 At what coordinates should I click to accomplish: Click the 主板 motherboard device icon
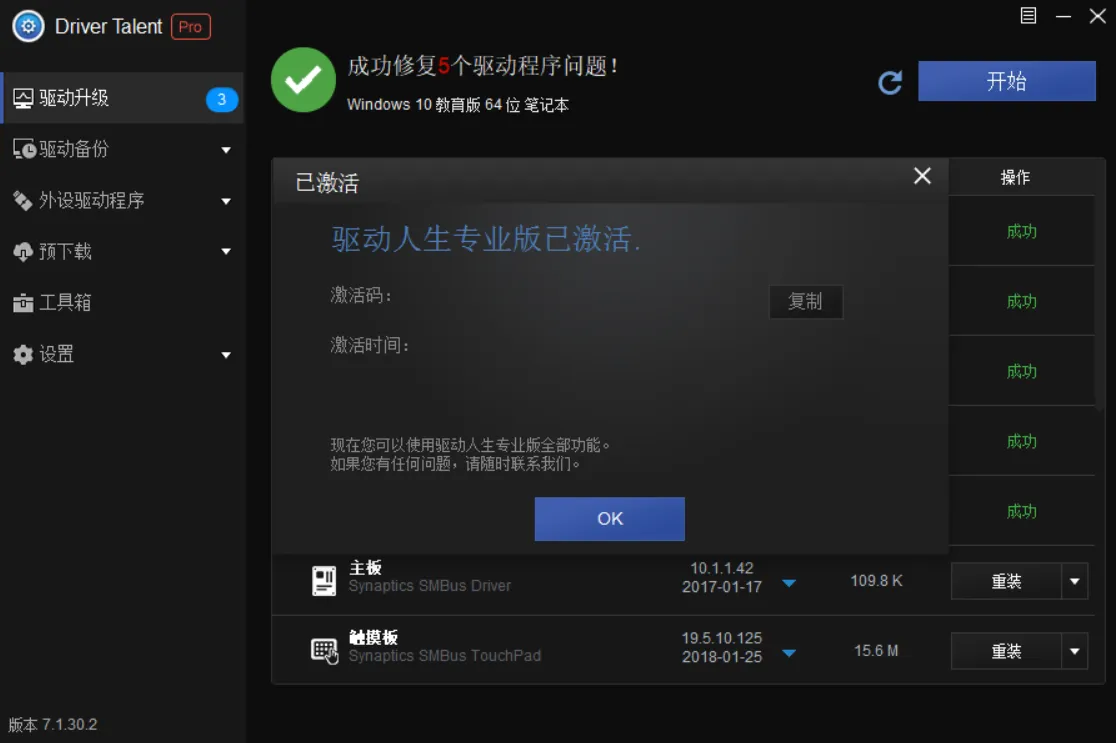[324, 580]
